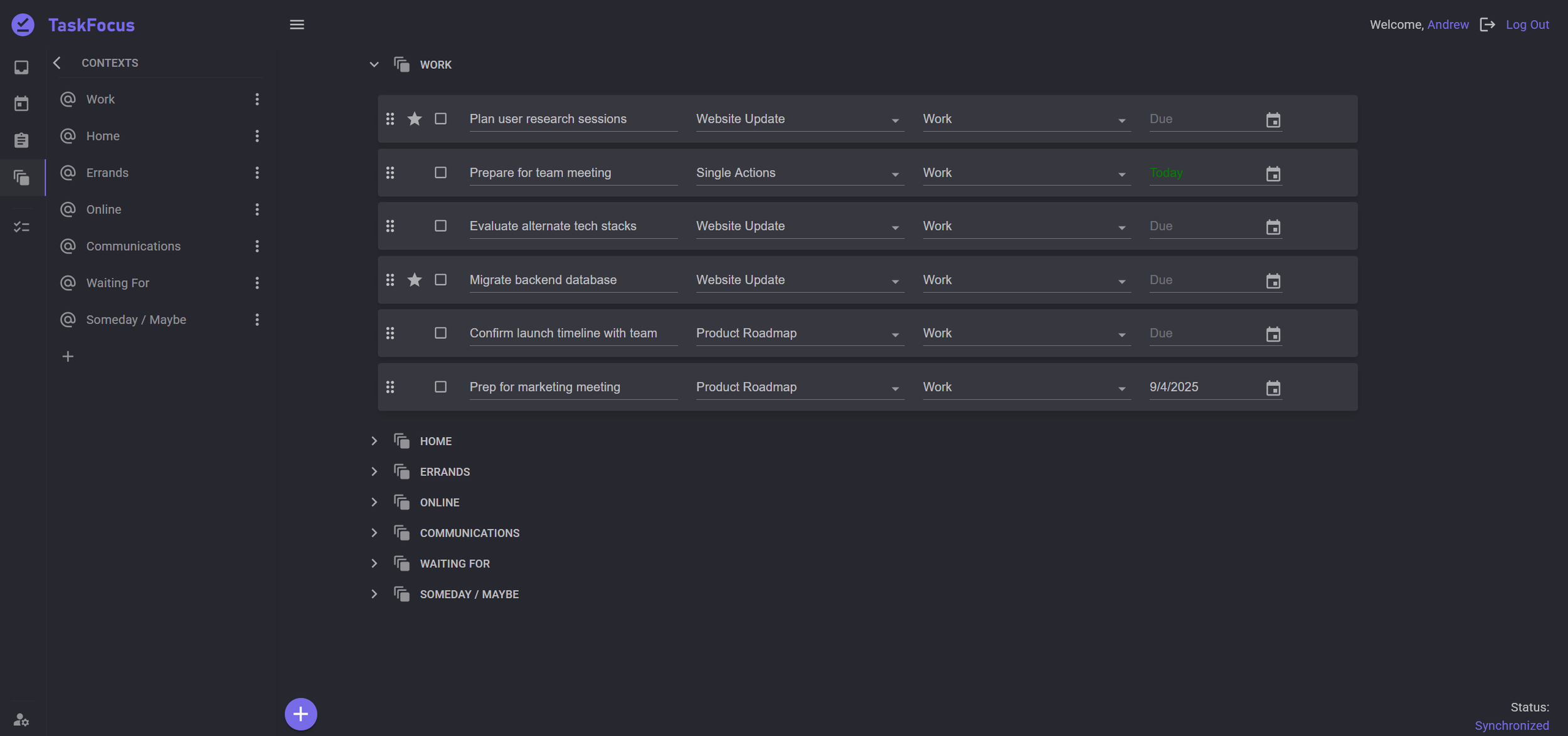Click the Log Out link

click(1527, 24)
